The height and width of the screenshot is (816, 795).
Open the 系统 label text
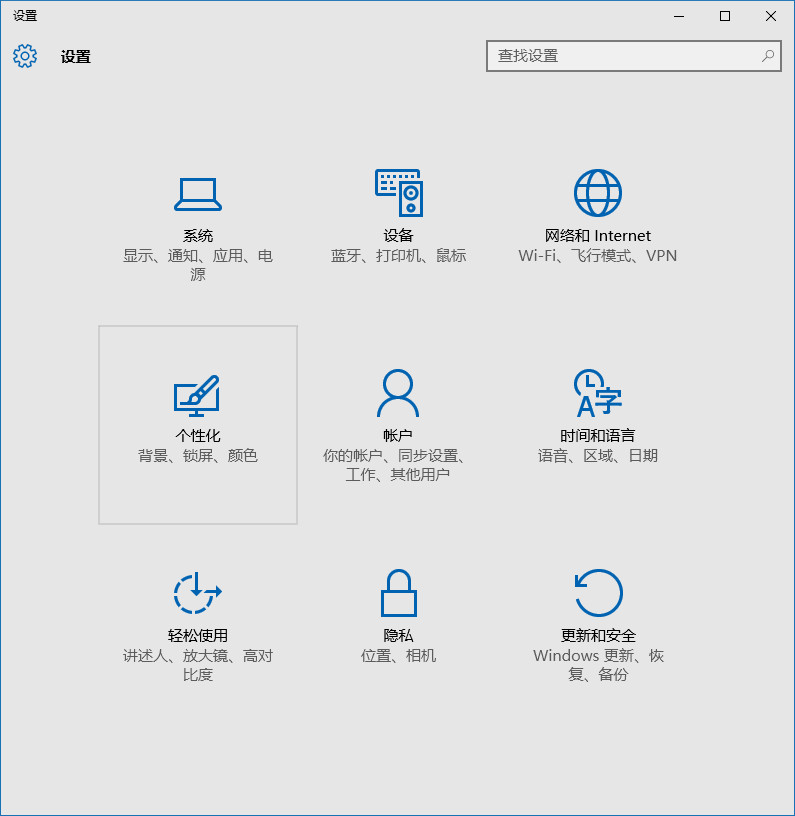point(198,236)
